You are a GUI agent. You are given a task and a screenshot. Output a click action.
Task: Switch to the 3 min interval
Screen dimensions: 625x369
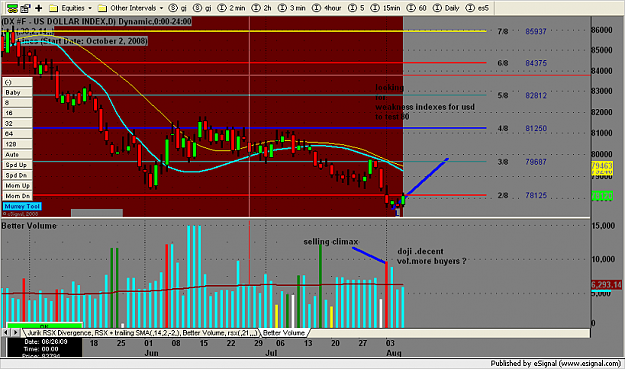291,8
